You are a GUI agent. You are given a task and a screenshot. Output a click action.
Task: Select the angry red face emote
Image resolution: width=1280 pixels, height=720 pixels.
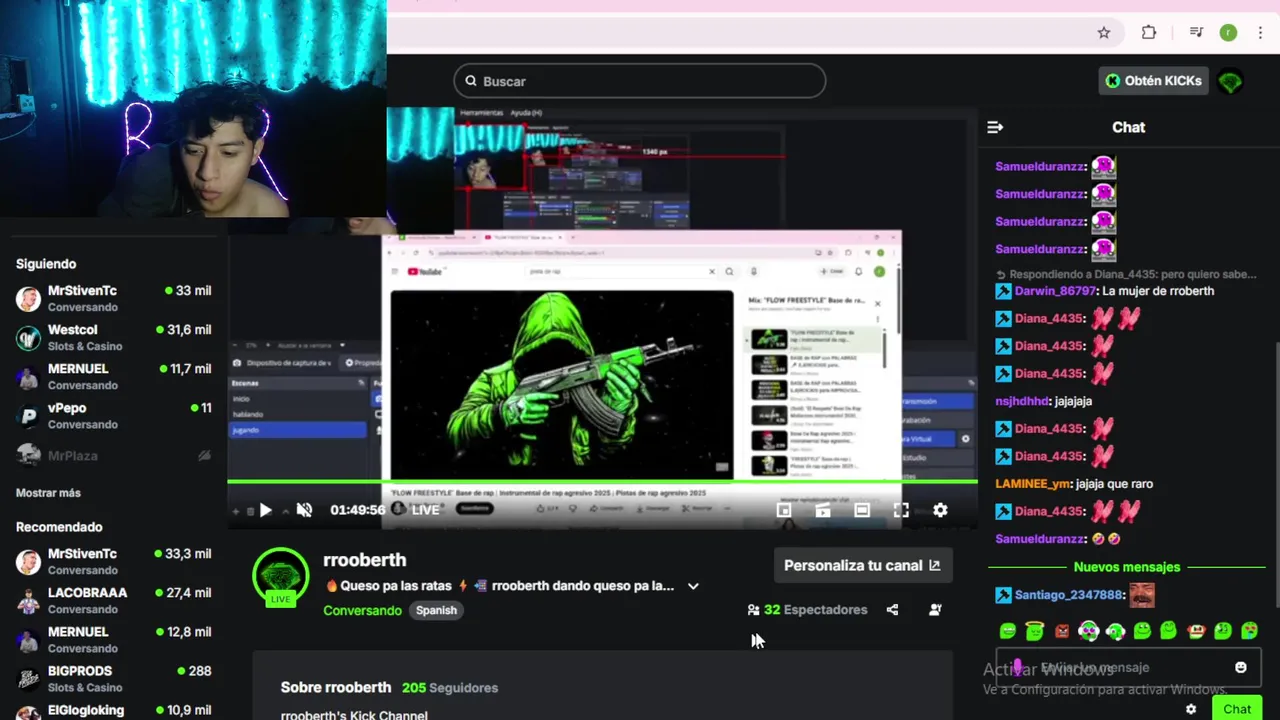(x=1062, y=631)
